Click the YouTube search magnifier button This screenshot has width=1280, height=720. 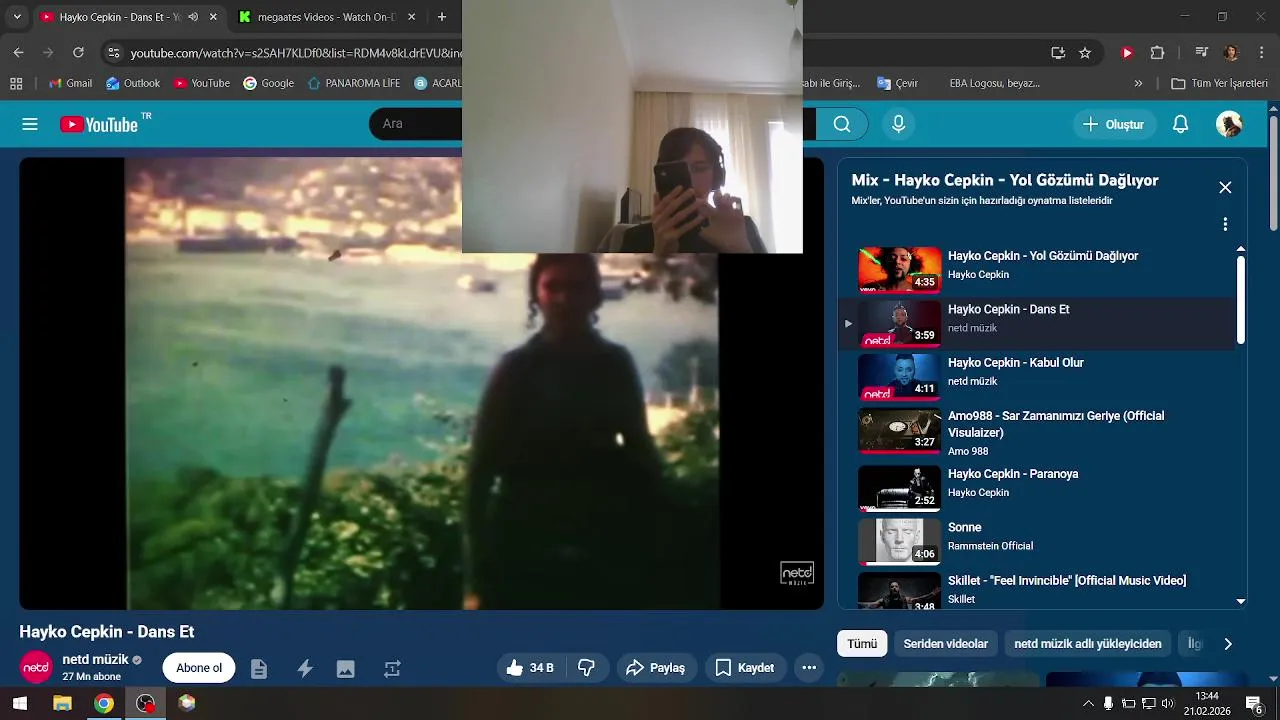pos(842,124)
